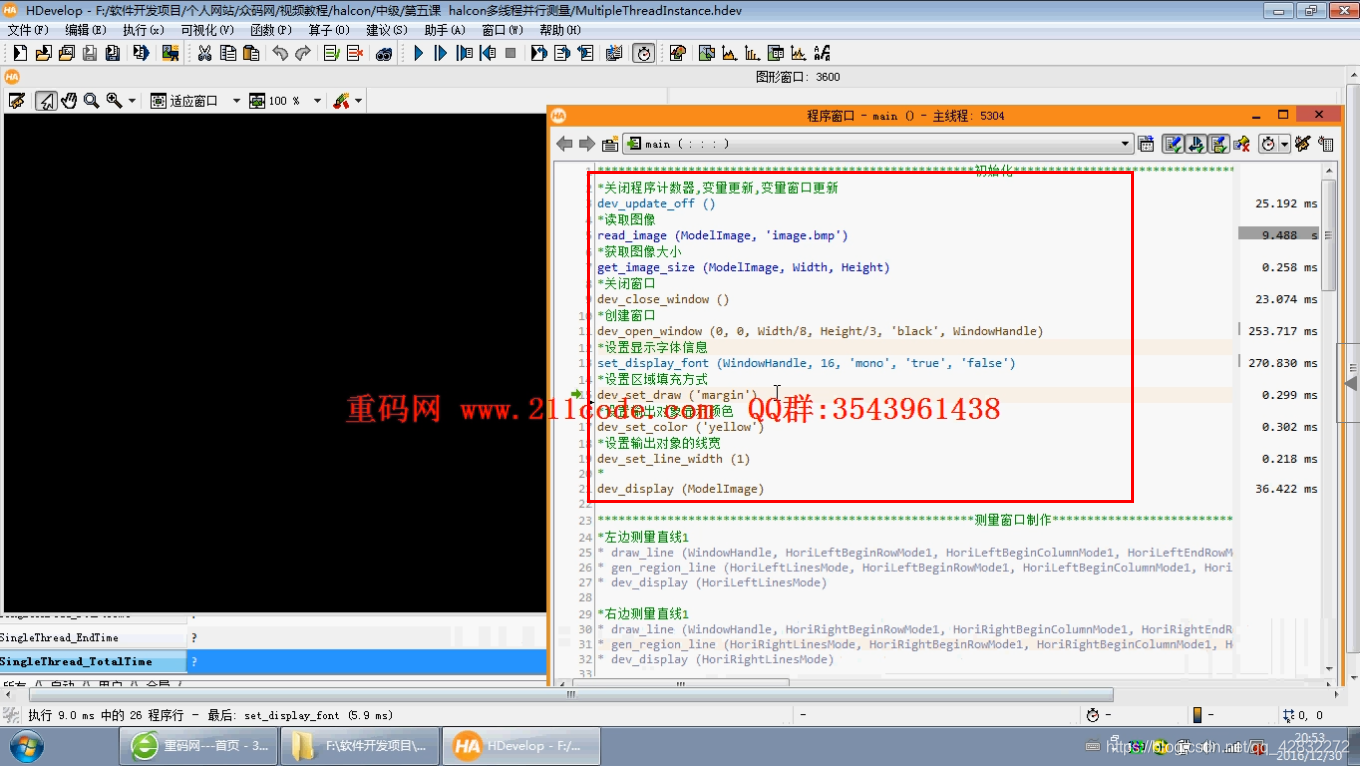Open the draw color/paint dropdown arrow
Viewport: 1360px width, 766px height.
coord(358,101)
